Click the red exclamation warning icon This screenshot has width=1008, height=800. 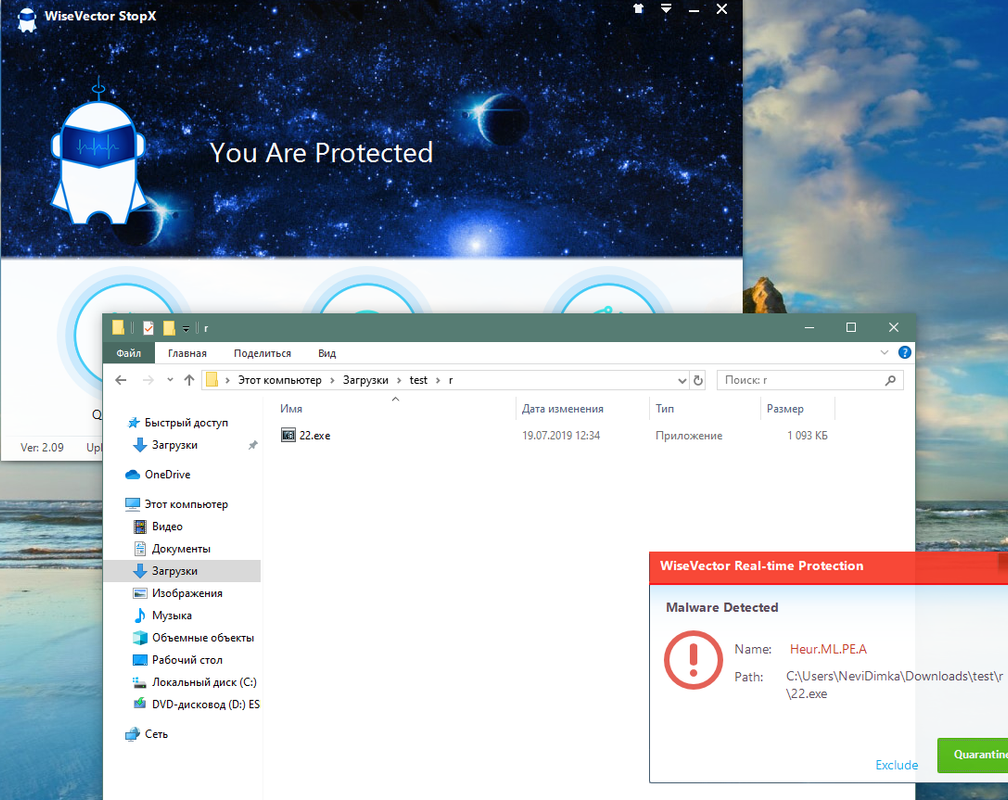point(693,660)
